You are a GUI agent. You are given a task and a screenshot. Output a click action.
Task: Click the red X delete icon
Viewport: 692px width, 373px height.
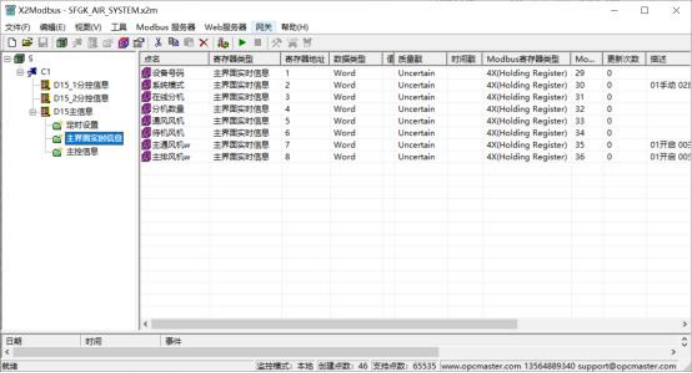coord(203,43)
